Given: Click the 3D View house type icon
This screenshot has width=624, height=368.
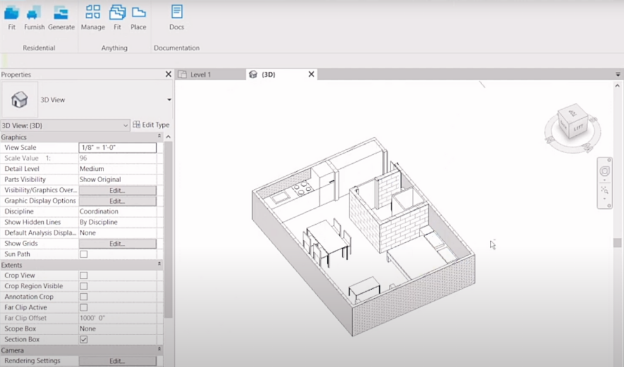Looking at the screenshot, I should (19, 99).
